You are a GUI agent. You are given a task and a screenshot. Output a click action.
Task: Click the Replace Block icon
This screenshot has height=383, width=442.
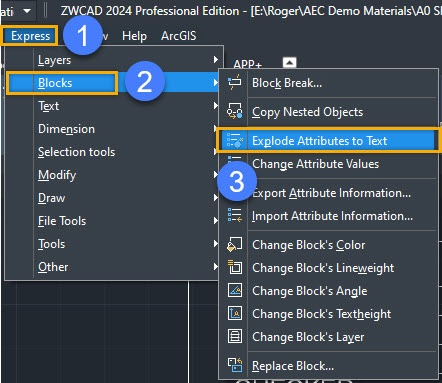click(235, 365)
